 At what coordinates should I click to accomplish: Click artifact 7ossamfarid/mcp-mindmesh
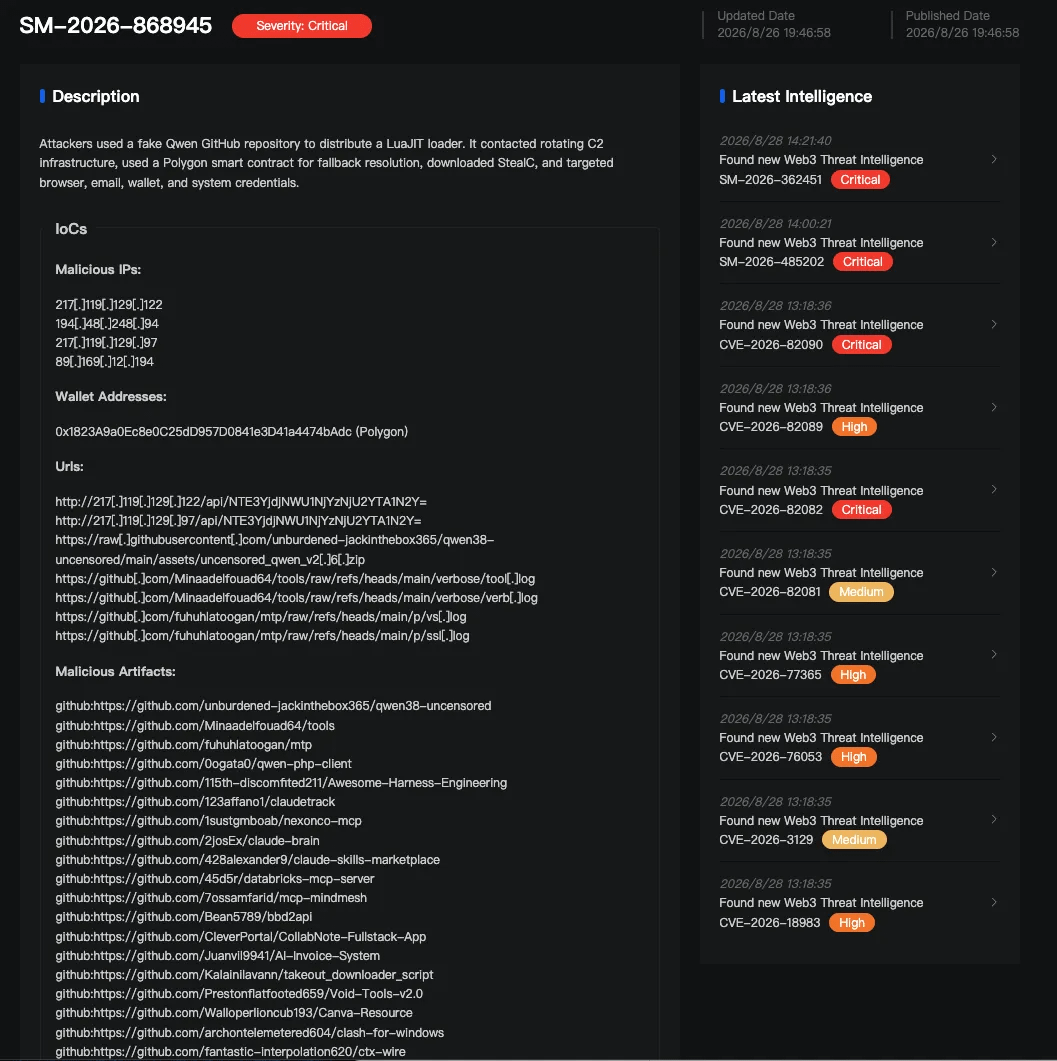click(211, 897)
